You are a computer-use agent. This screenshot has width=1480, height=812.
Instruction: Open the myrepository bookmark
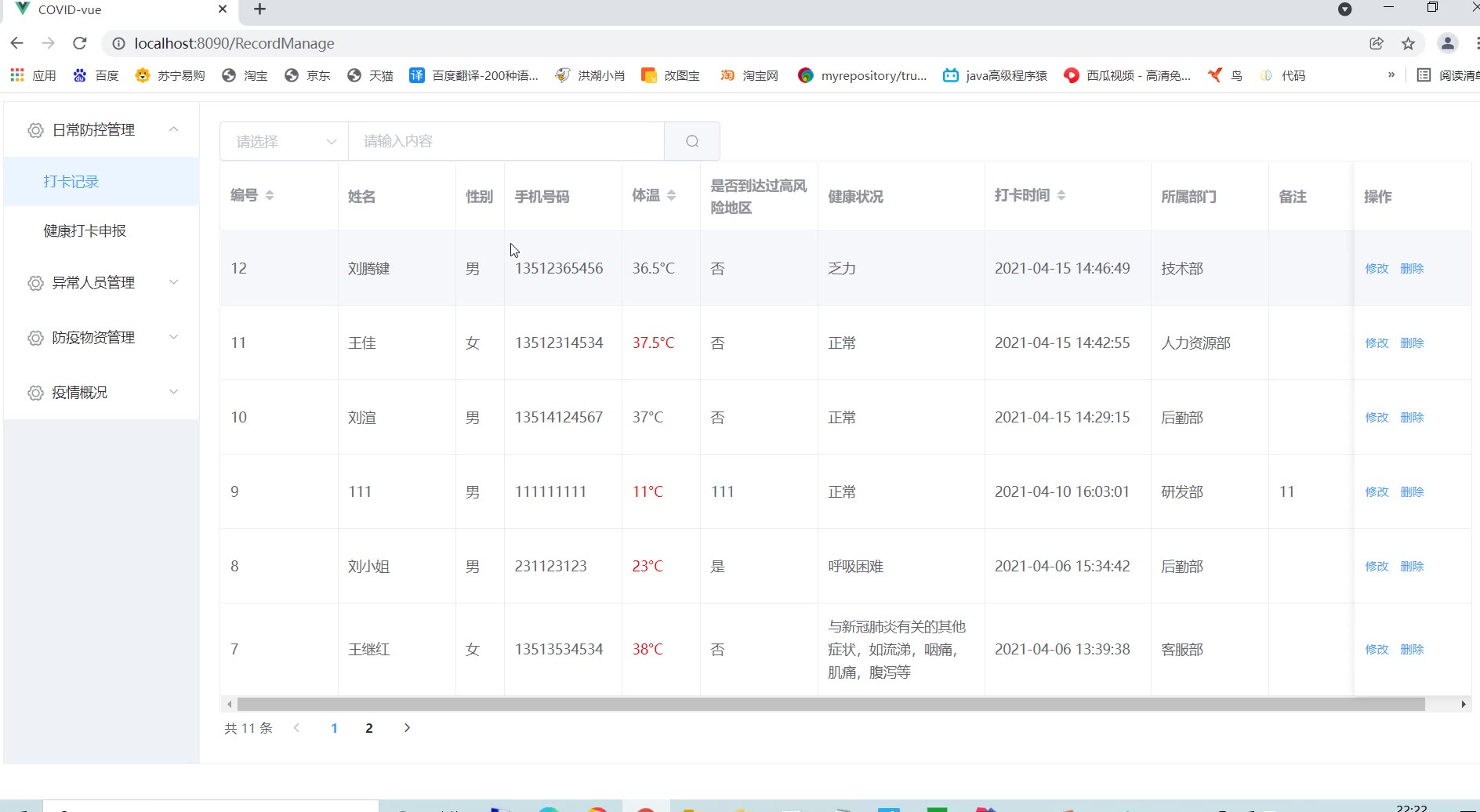(862, 75)
